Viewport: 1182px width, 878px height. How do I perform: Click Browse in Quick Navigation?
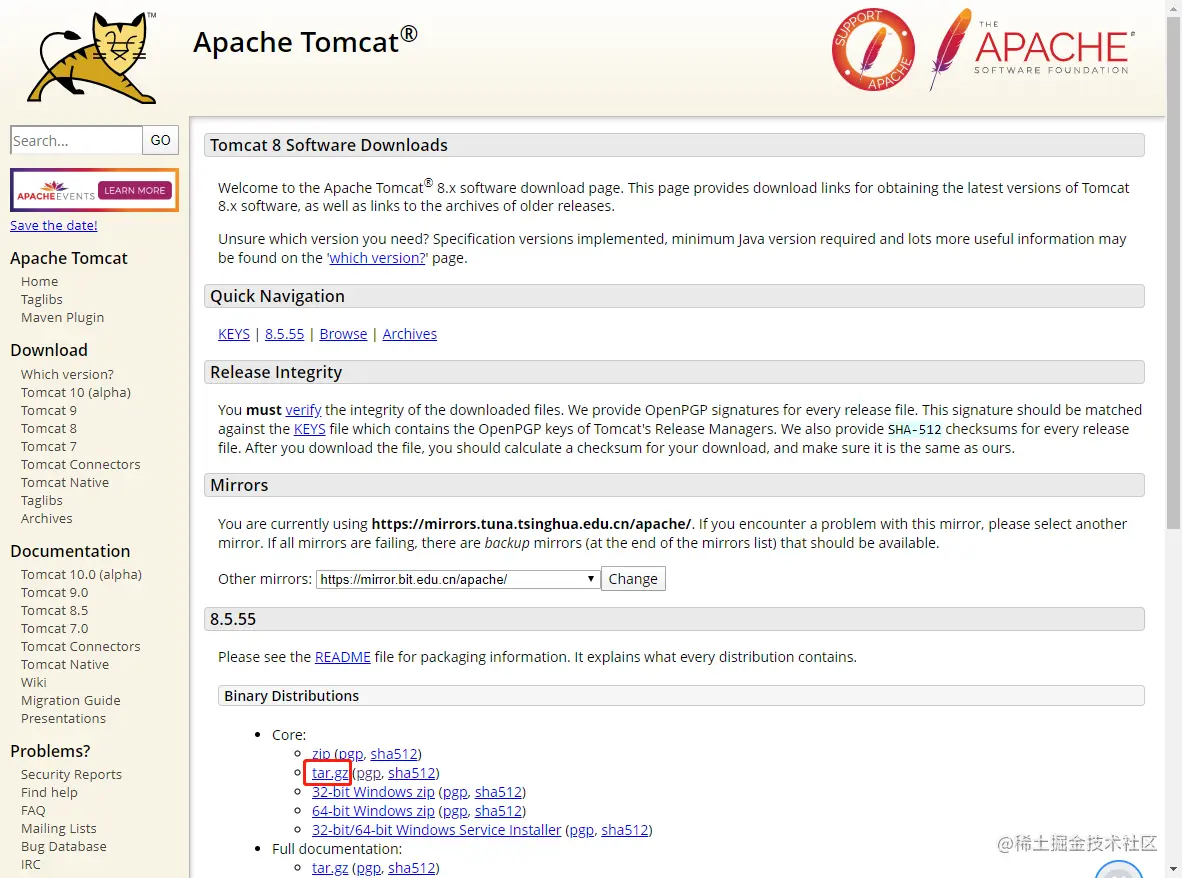tap(343, 334)
